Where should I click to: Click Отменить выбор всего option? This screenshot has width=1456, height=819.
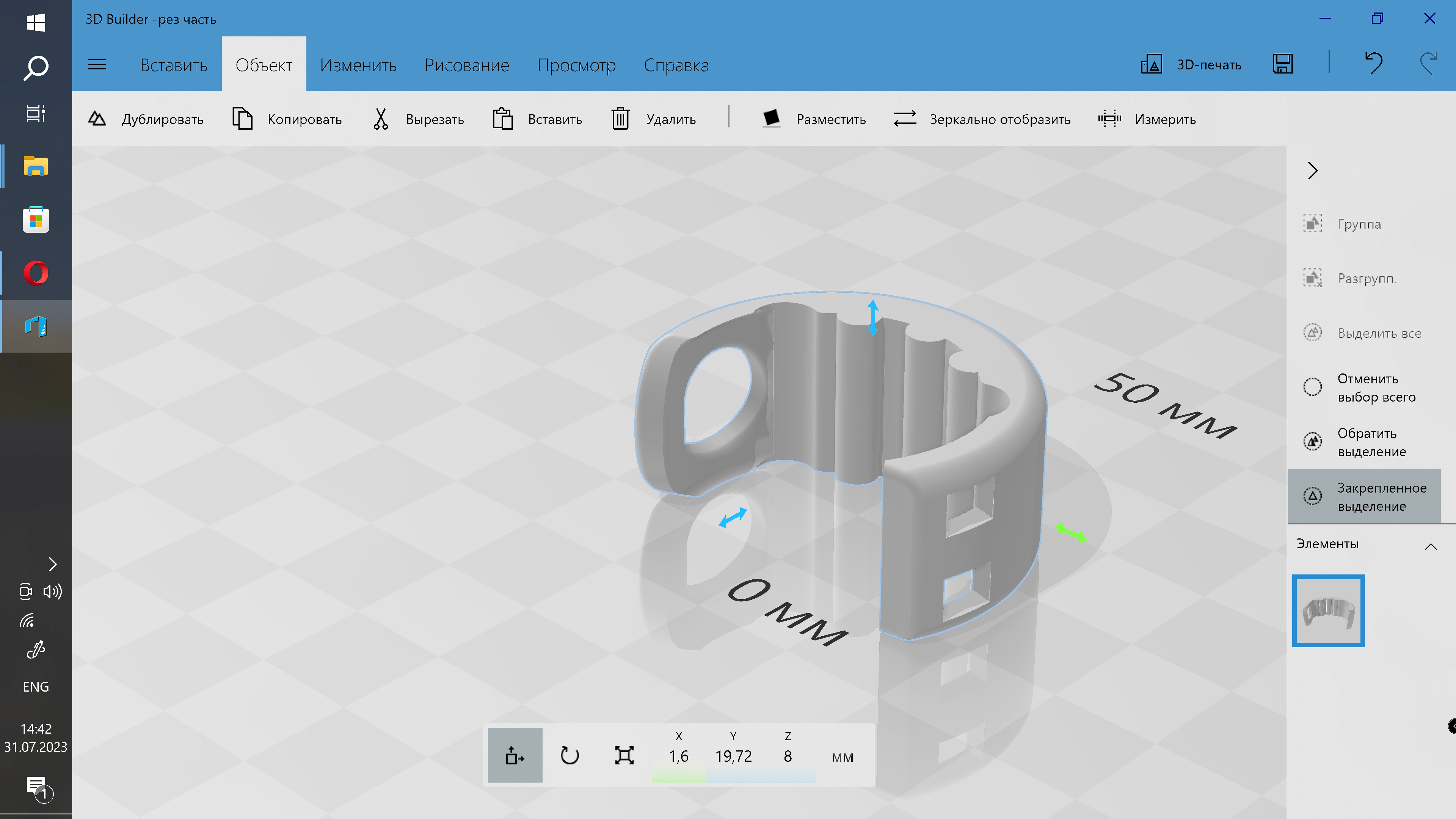[x=1364, y=388]
